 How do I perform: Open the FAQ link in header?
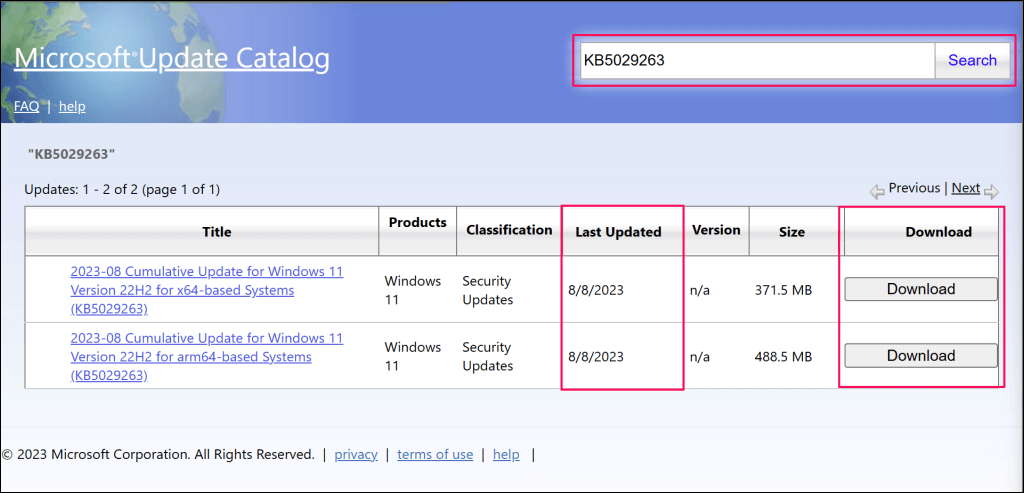coord(26,106)
